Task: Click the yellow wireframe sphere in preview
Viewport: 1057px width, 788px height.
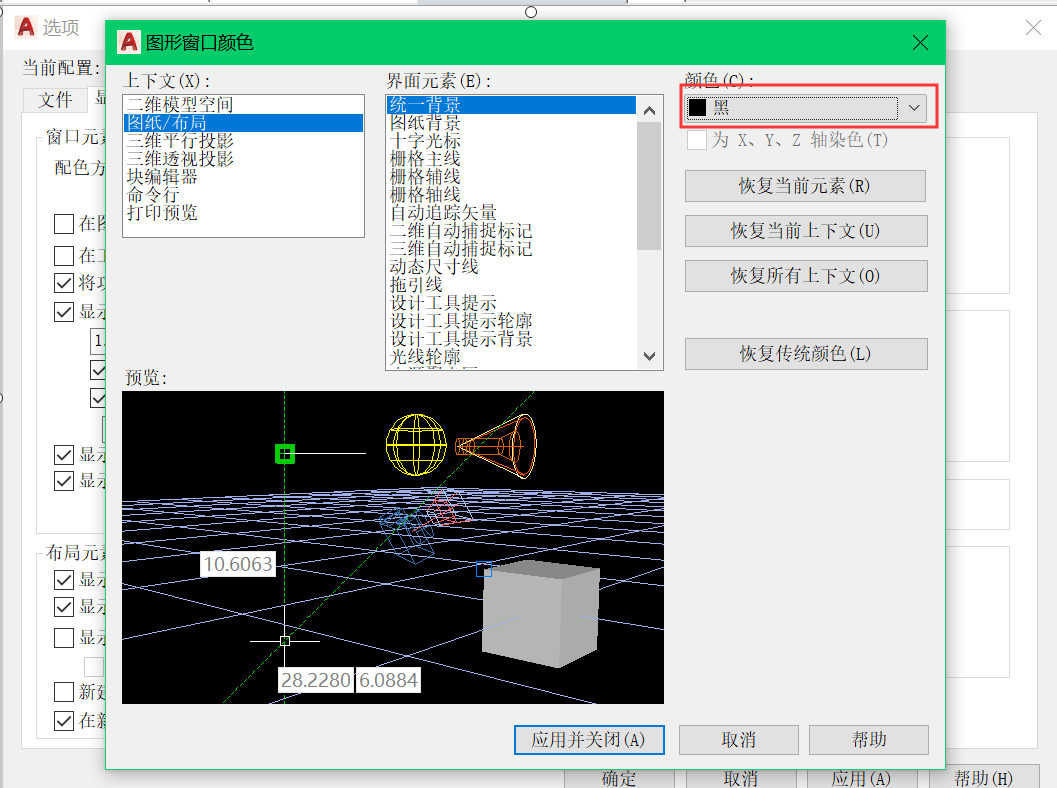Action: (x=417, y=446)
